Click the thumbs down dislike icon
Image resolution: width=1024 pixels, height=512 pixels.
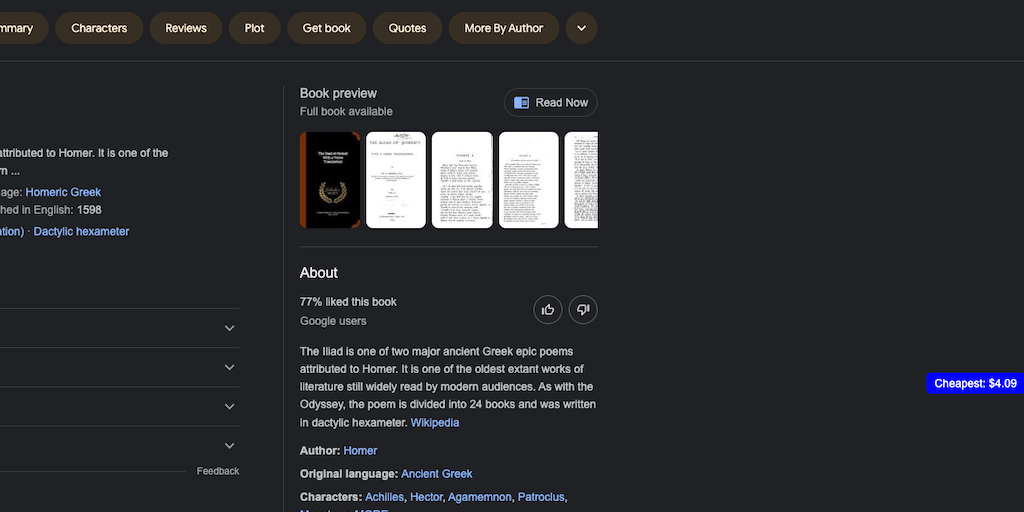(x=583, y=310)
